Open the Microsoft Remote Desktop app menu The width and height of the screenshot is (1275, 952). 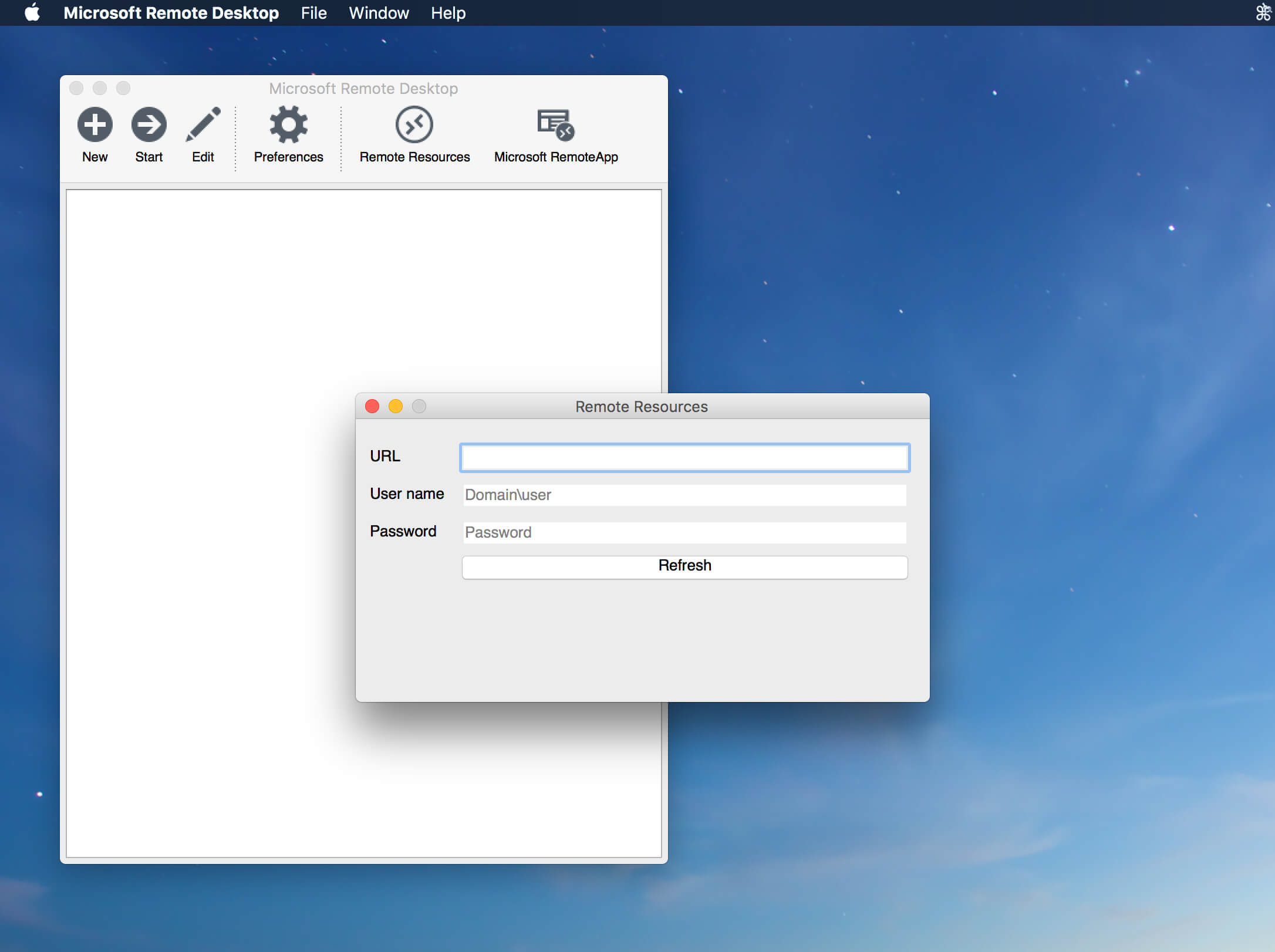click(x=171, y=13)
